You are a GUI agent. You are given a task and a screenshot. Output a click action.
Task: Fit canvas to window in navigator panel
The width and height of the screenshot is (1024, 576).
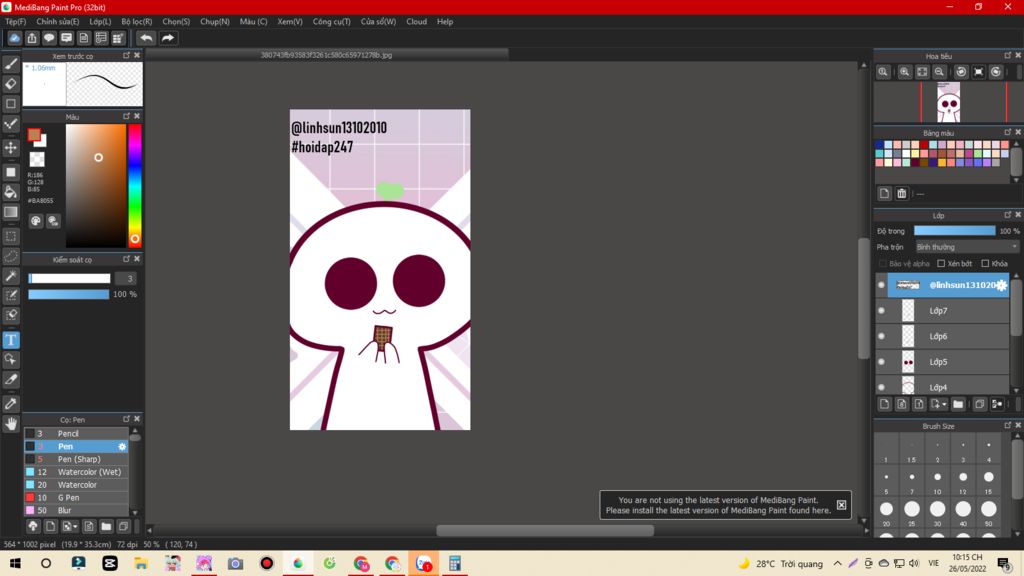(922, 72)
